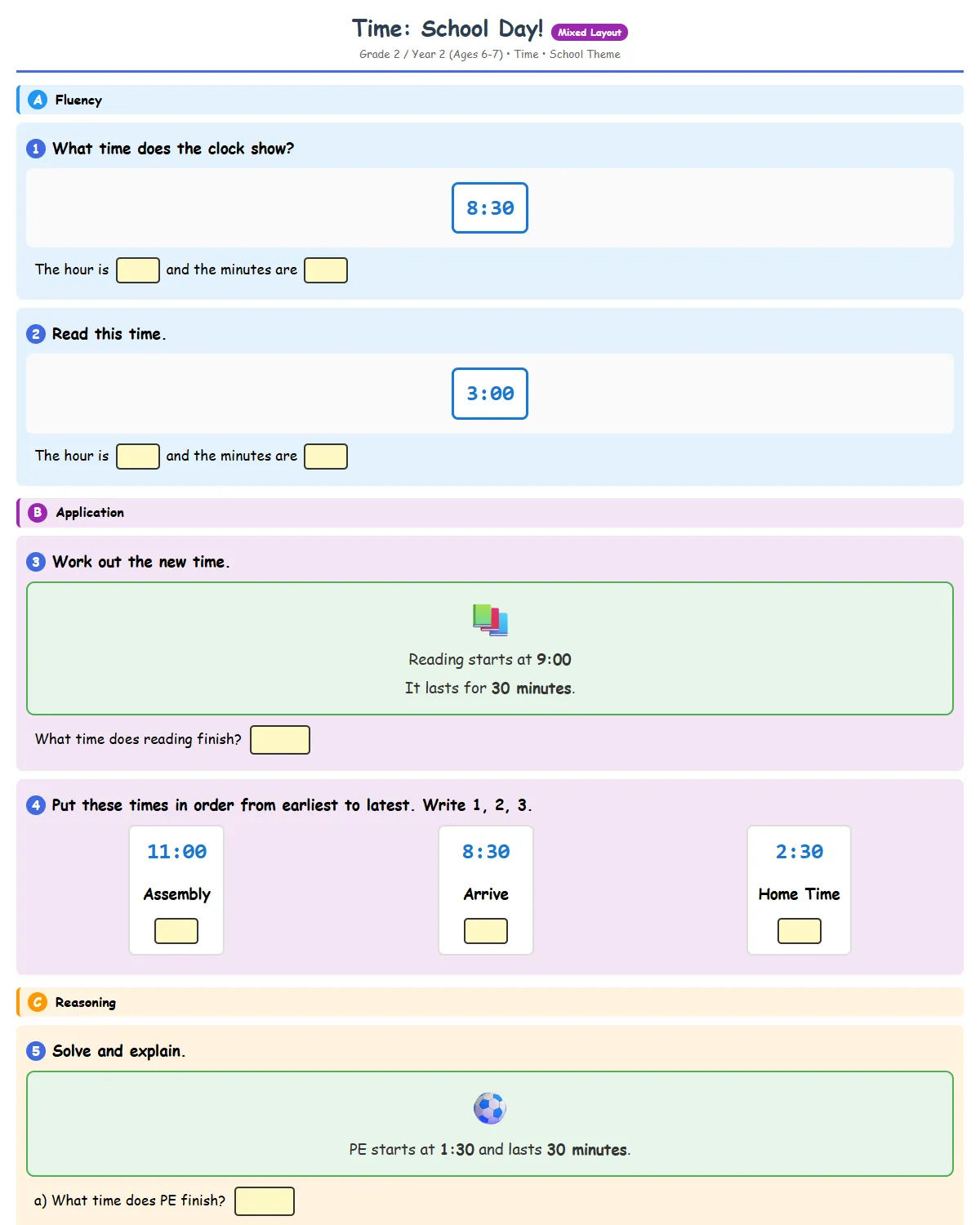This screenshot has width=980, height=1225.
Task: Click the question 2 number badge
Action: coord(36,334)
